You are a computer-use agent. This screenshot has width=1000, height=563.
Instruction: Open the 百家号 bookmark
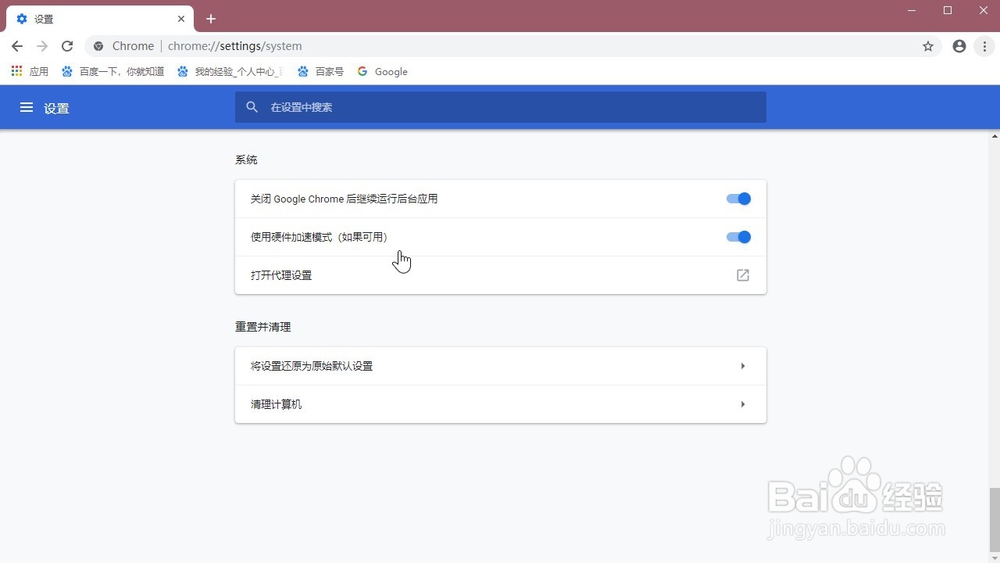[321, 71]
